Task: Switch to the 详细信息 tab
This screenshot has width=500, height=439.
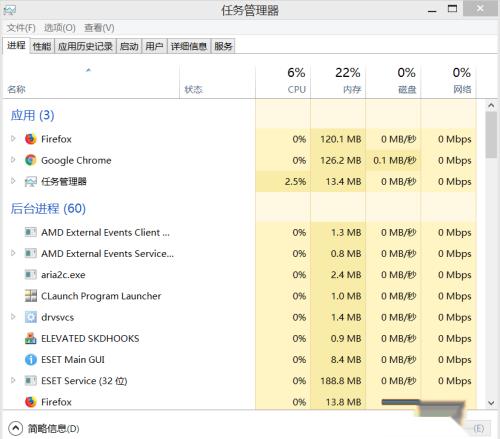Action: (189, 46)
